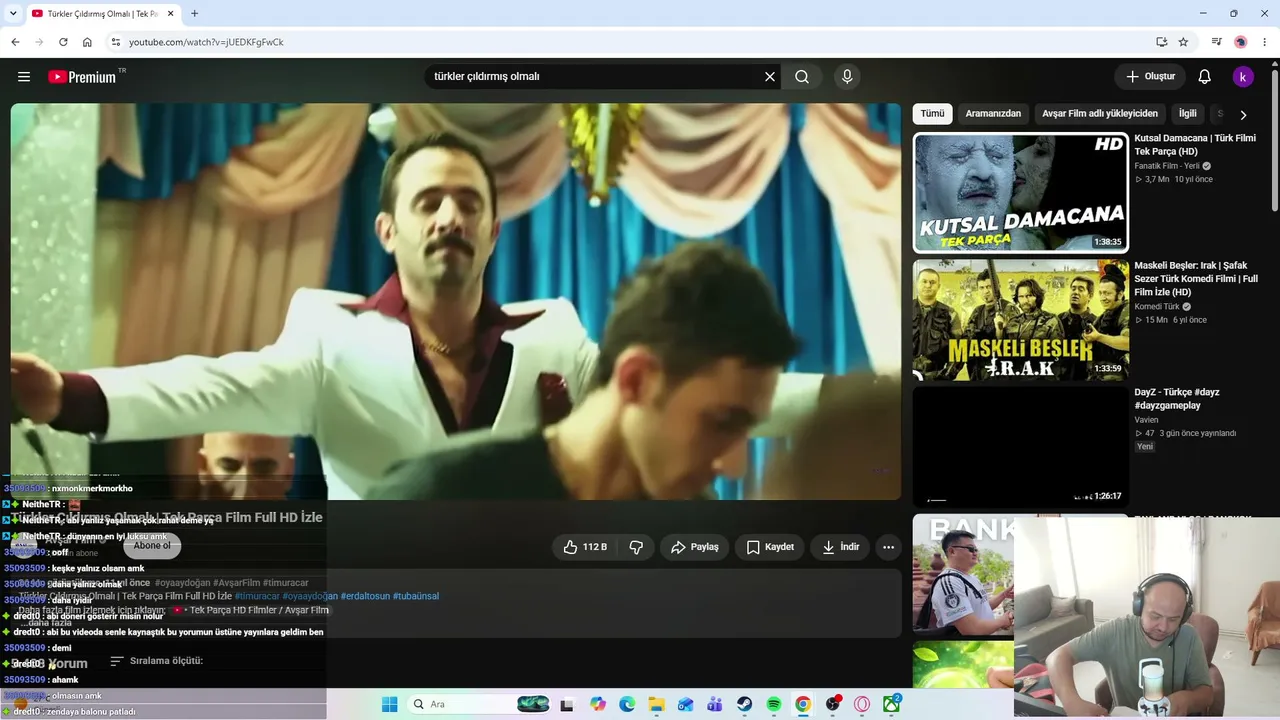Image resolution: width=1280 pixels, height=720 pixels.
Task: Open Spotify from the taskbar
Action: pyautogui.click(x=774, y=704)
